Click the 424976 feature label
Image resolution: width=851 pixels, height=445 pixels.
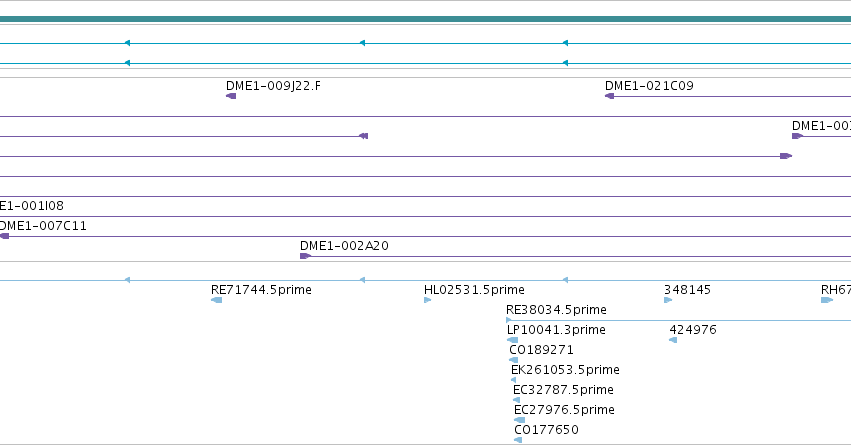pyautogui.click(x=693, y=330)
